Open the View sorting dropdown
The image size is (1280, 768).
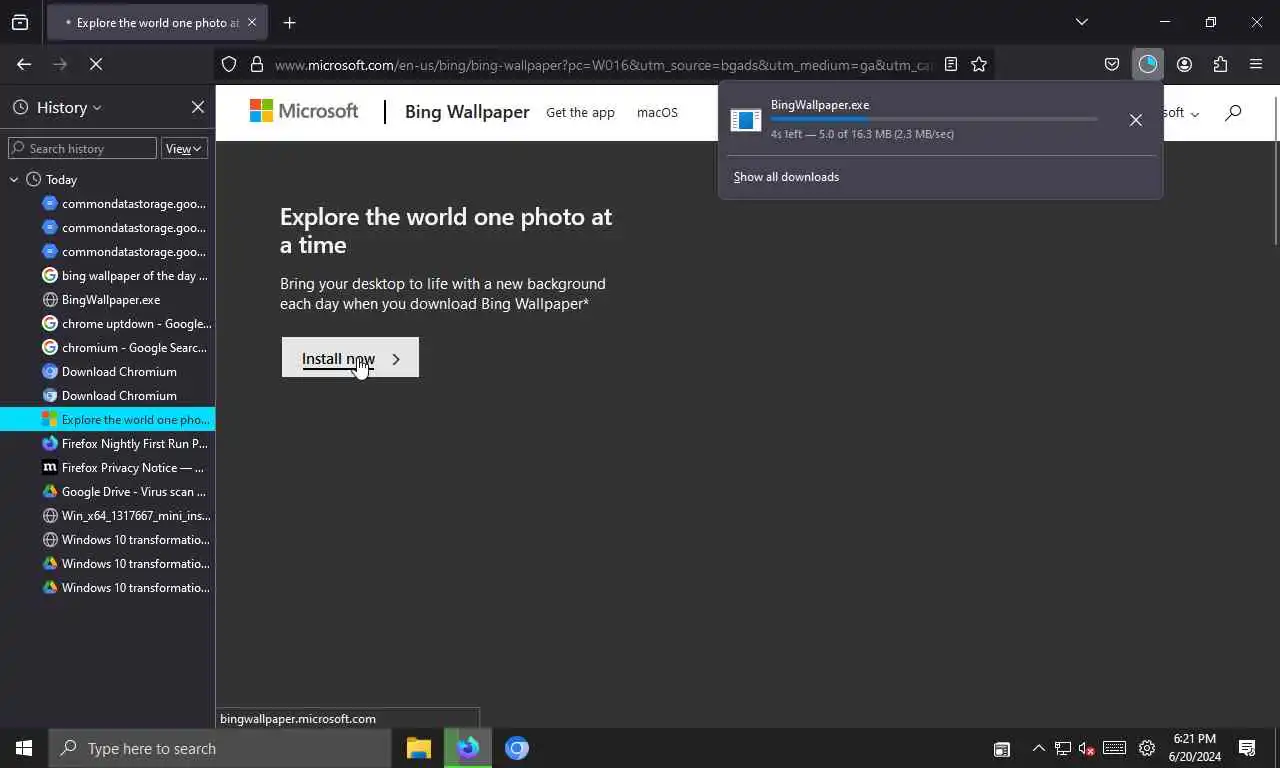tap(184, 148)
